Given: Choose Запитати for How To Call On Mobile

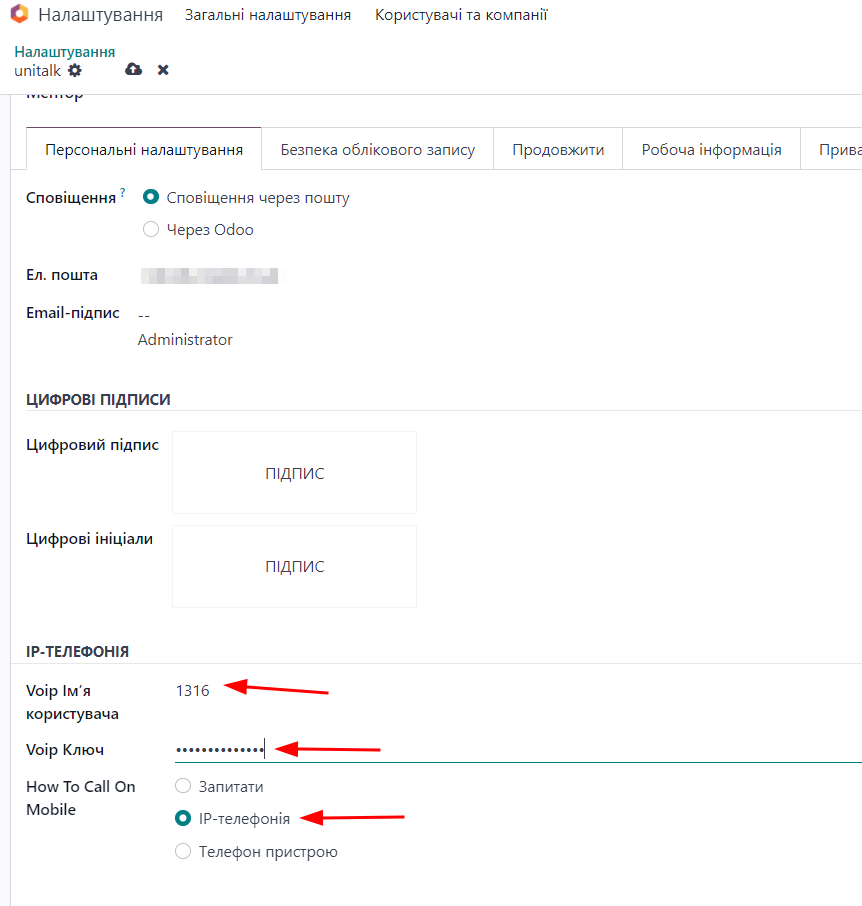Looking at the screenshot, I should coord(183,787).
